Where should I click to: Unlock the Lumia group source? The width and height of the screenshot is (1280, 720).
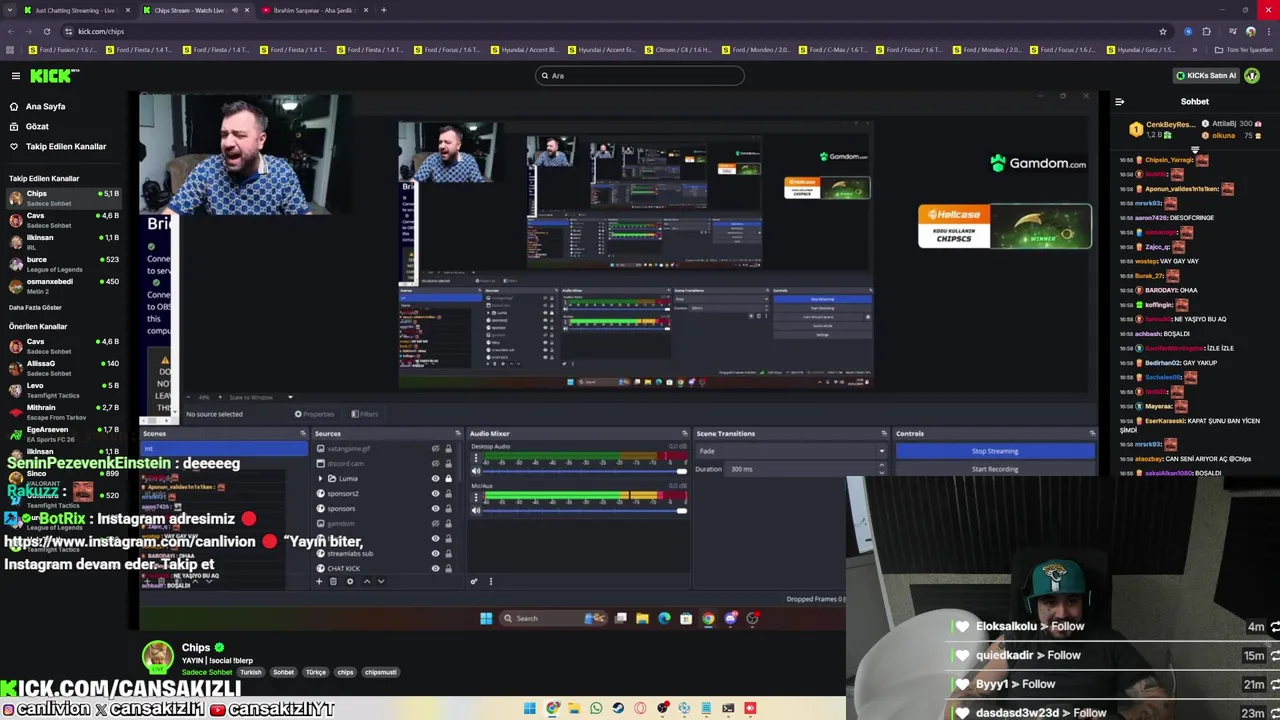[448, 479]
